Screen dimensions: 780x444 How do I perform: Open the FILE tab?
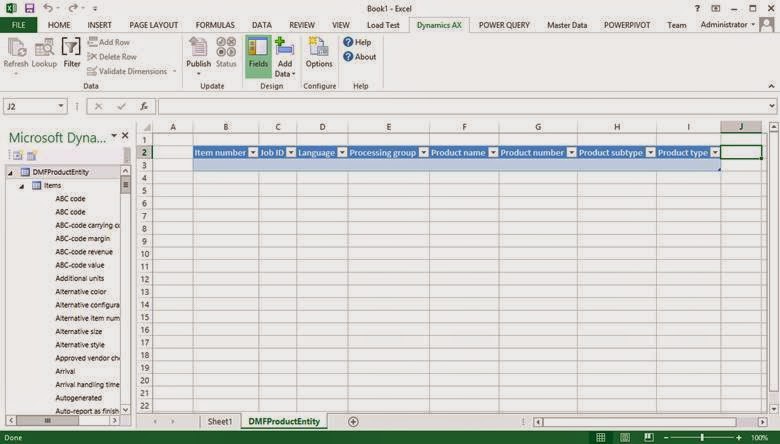coord(18,25)
